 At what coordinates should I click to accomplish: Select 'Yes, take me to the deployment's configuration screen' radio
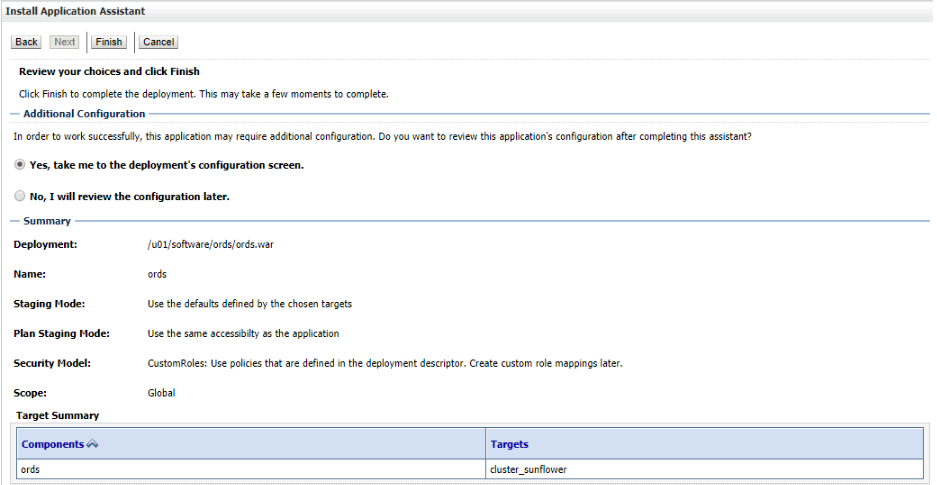[20, 165]
